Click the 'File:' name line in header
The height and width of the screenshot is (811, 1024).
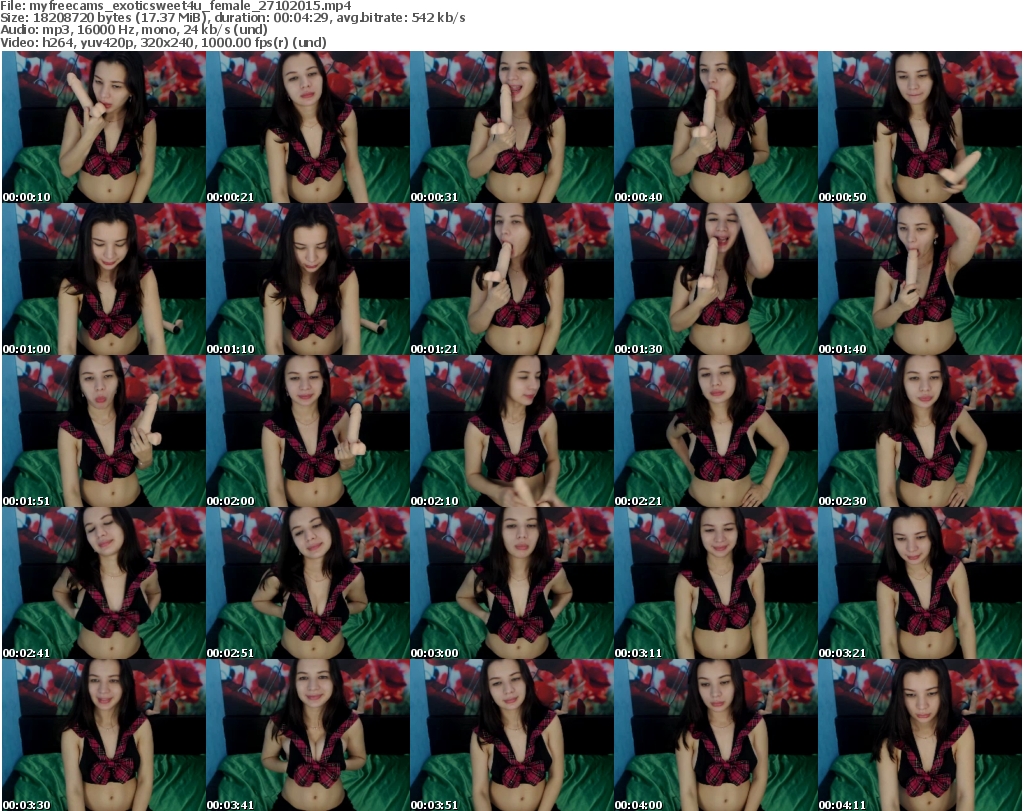[176, 5]
